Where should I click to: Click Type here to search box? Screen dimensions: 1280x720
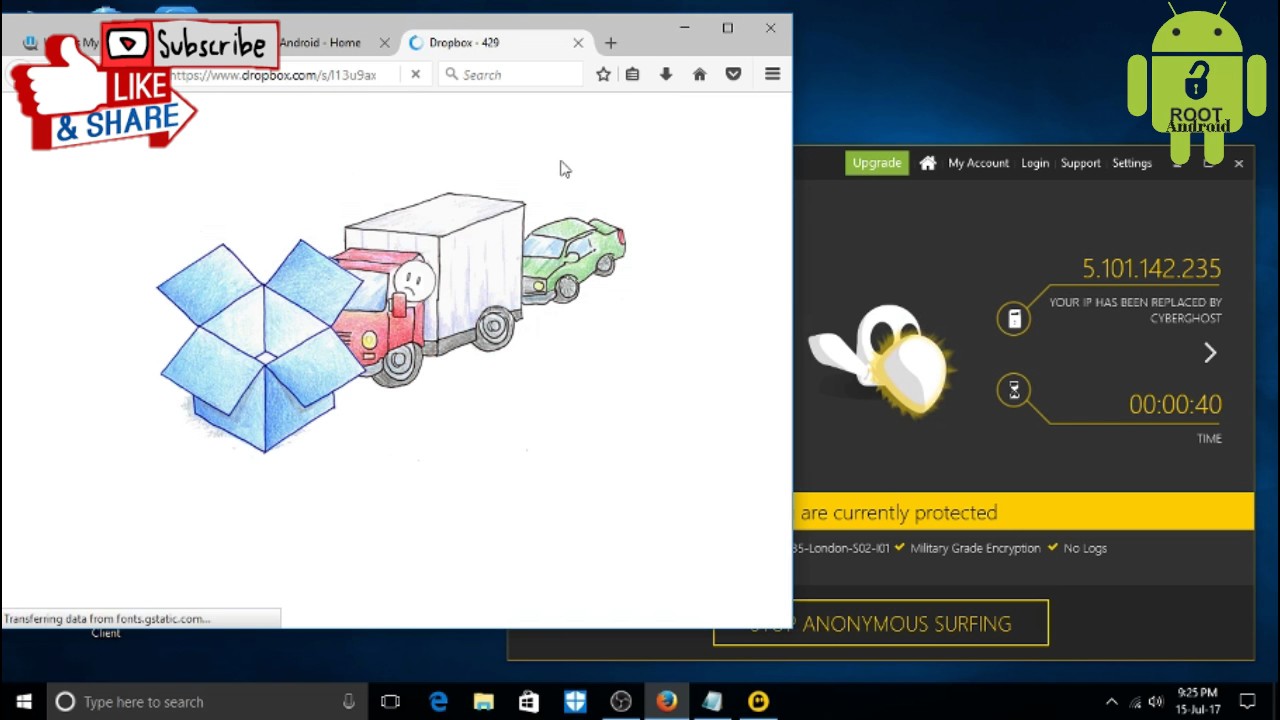(205, 701)
